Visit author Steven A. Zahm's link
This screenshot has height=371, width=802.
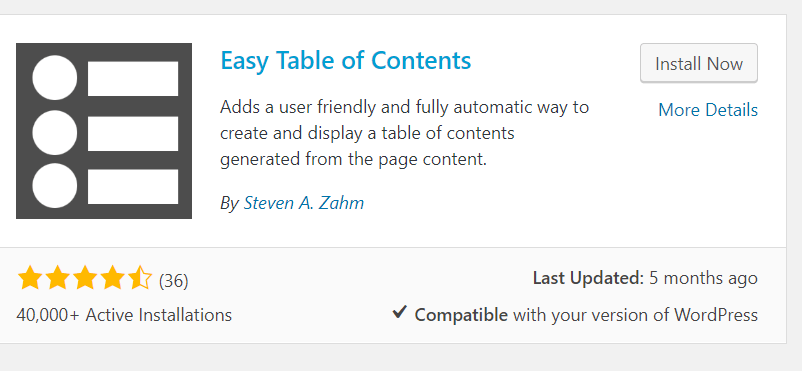pyautogui.click(x=303, y=203)
